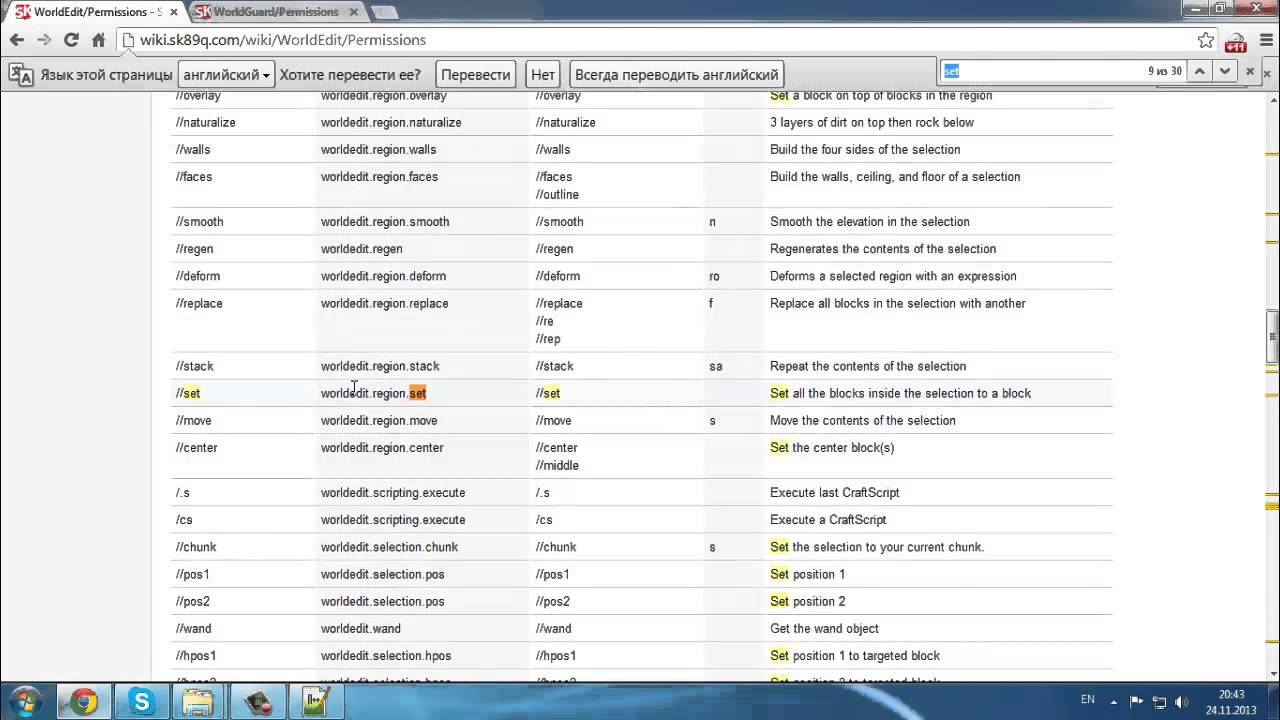This screenshot has height=720, width=1280.
Task: Click the worldedit.region.stack permission text
Action: click(x=380, y=366)
